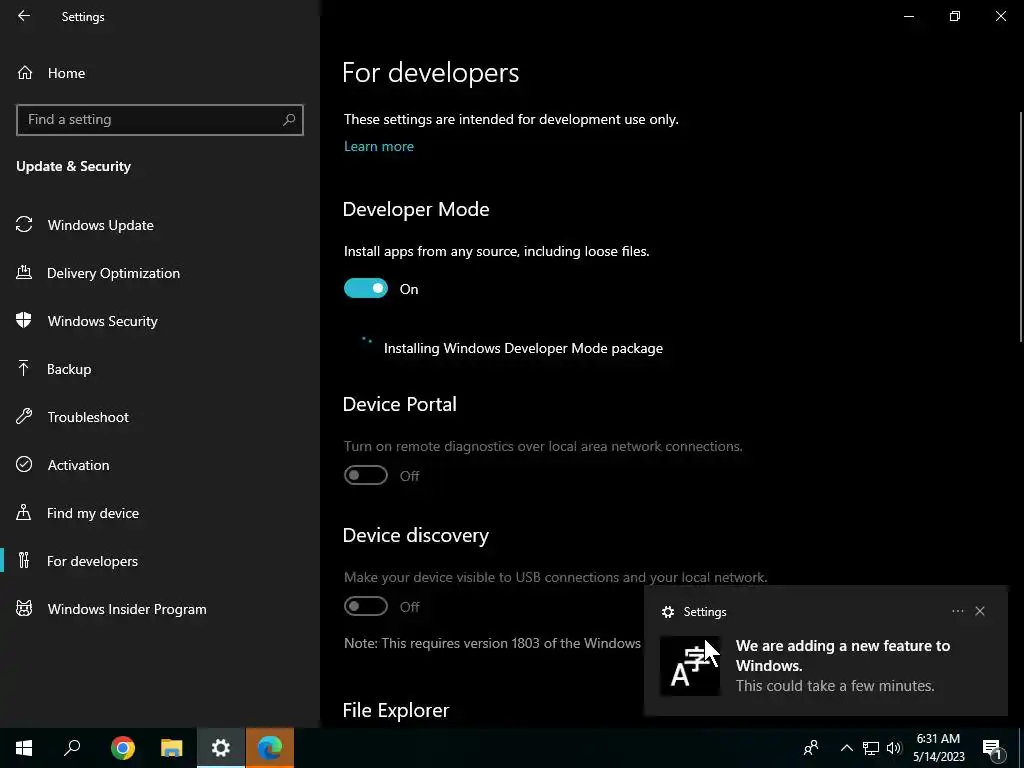Open Windows Insider Program page
The height and width of the screenshot is (768, 1024).
(160, 609)
